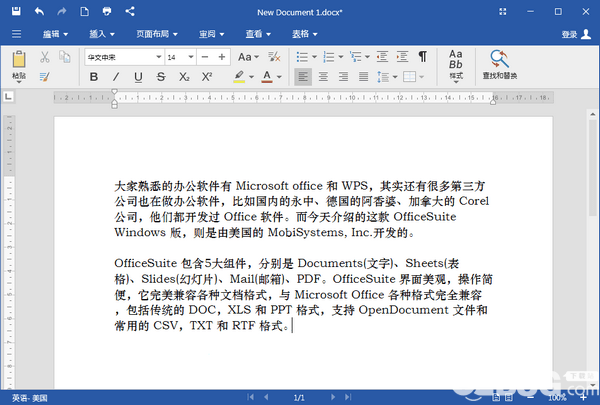Click the vertical scrollbar thumb
Image resolution: width=600 pixels, height=405 pixels.
click(x=593, y=168)
